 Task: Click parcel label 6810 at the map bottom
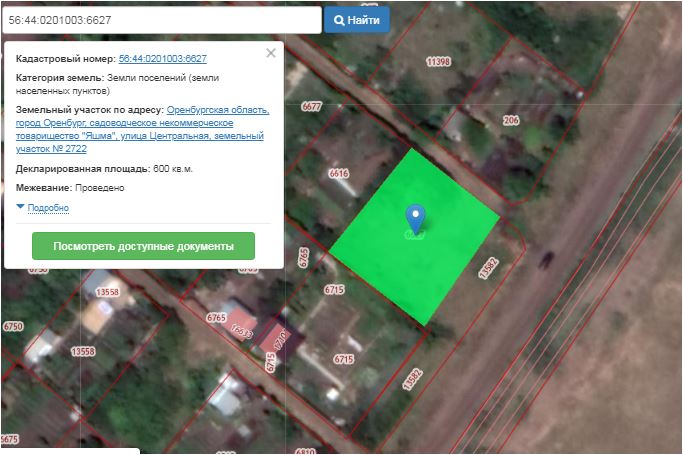pos(305,451)
